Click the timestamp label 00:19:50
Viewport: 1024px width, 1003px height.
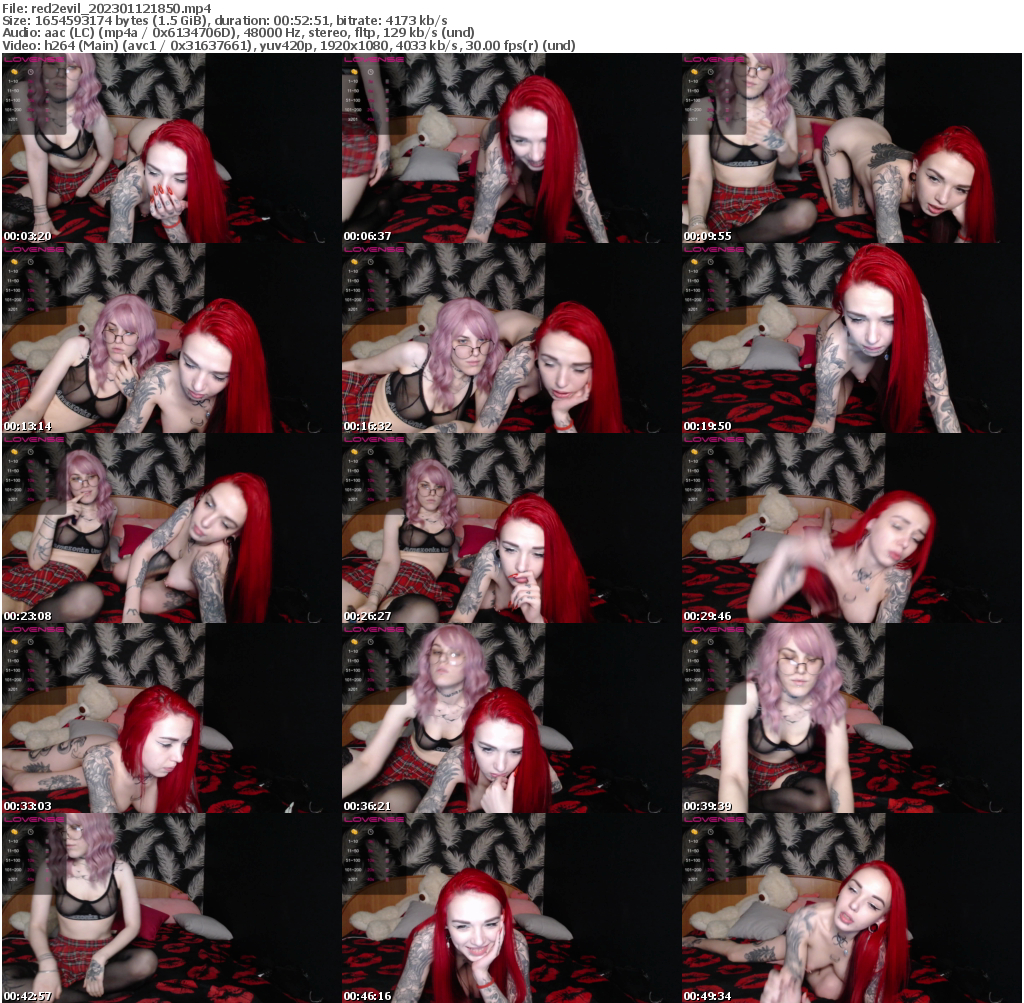[x=705, y=425]
